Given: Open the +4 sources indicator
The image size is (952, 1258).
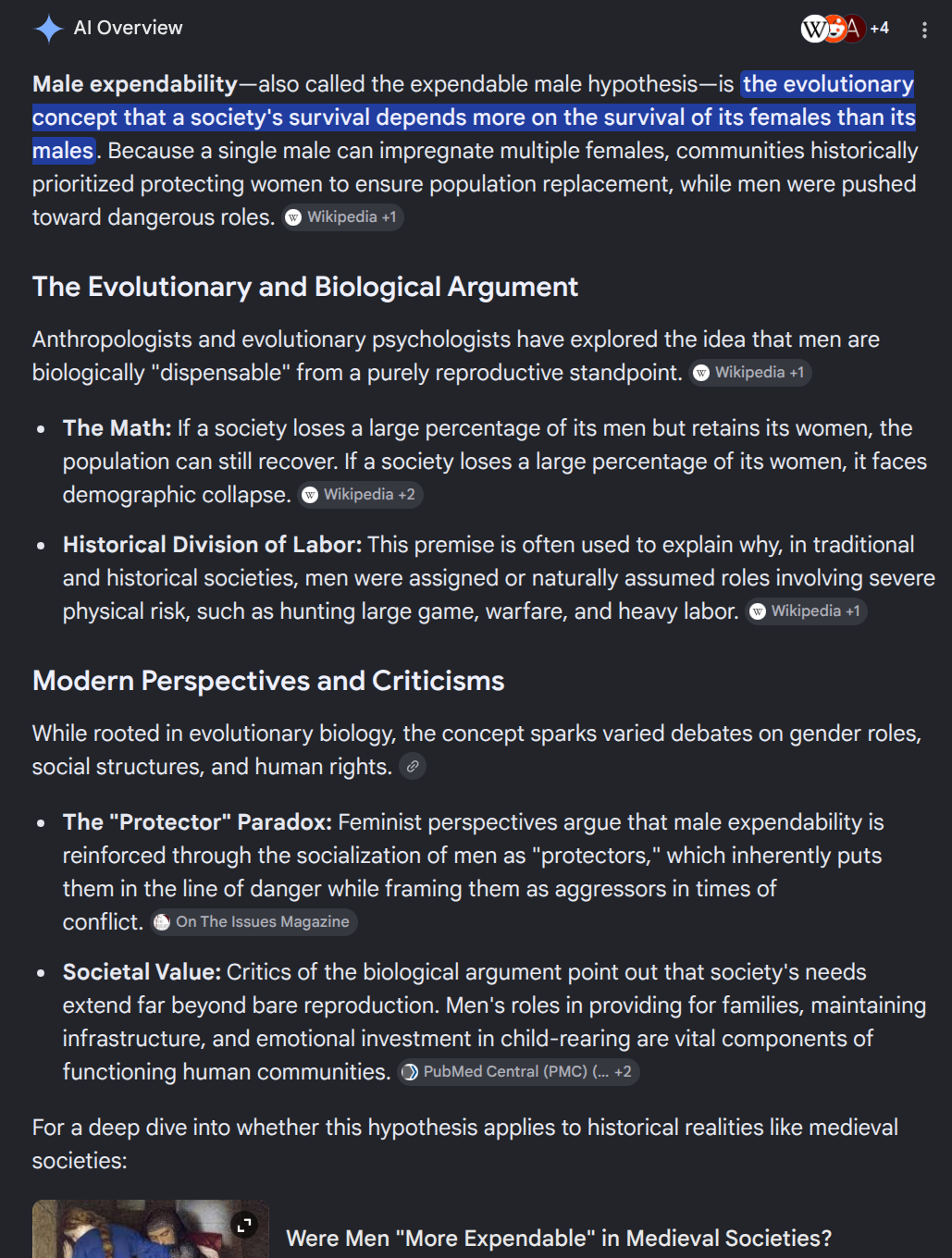Looking at the screenshot, I should tap(880, 29).
